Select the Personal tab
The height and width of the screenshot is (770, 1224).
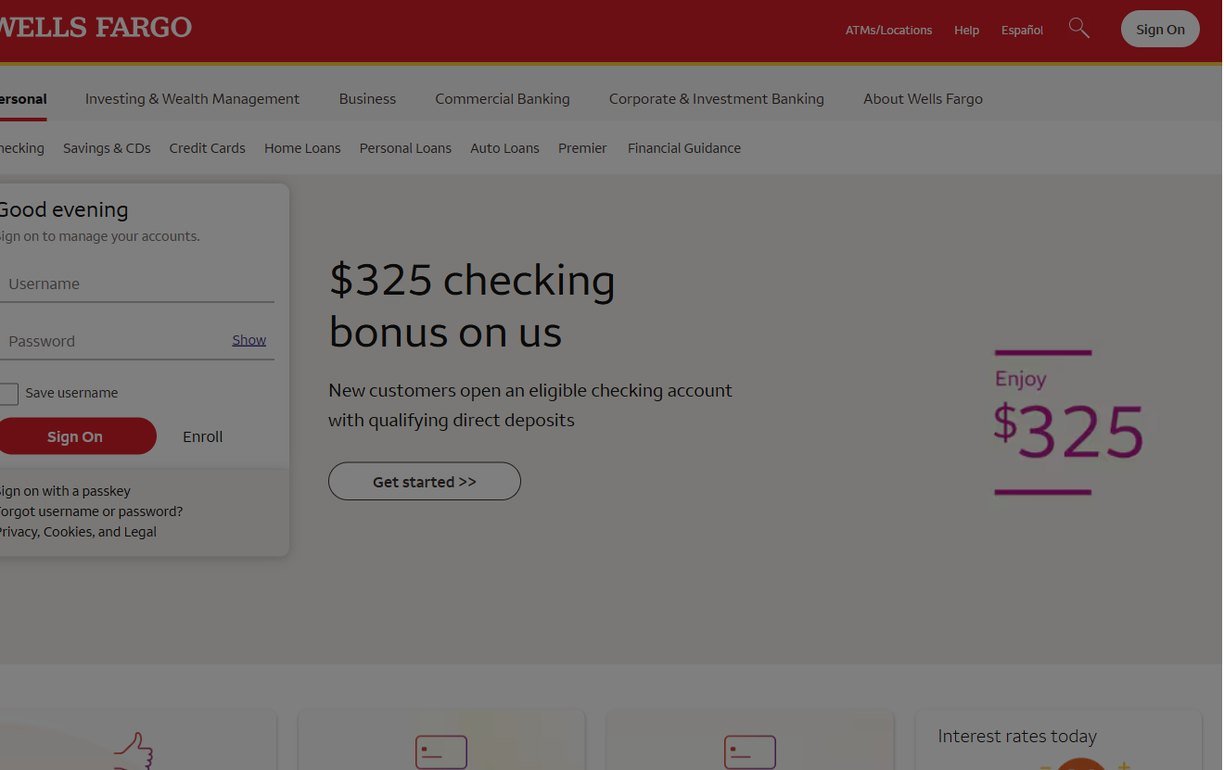tap(23, 99)
